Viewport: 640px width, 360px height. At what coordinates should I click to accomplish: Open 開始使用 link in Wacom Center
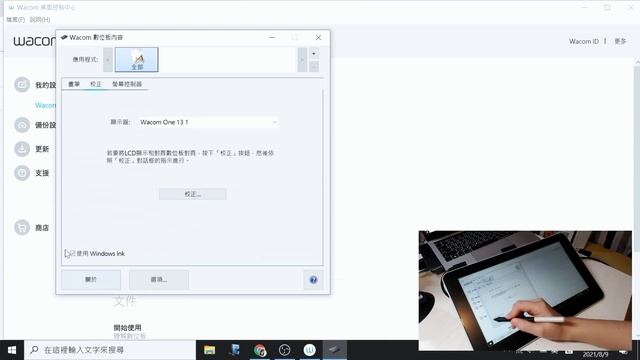click(x=127, y=327)
